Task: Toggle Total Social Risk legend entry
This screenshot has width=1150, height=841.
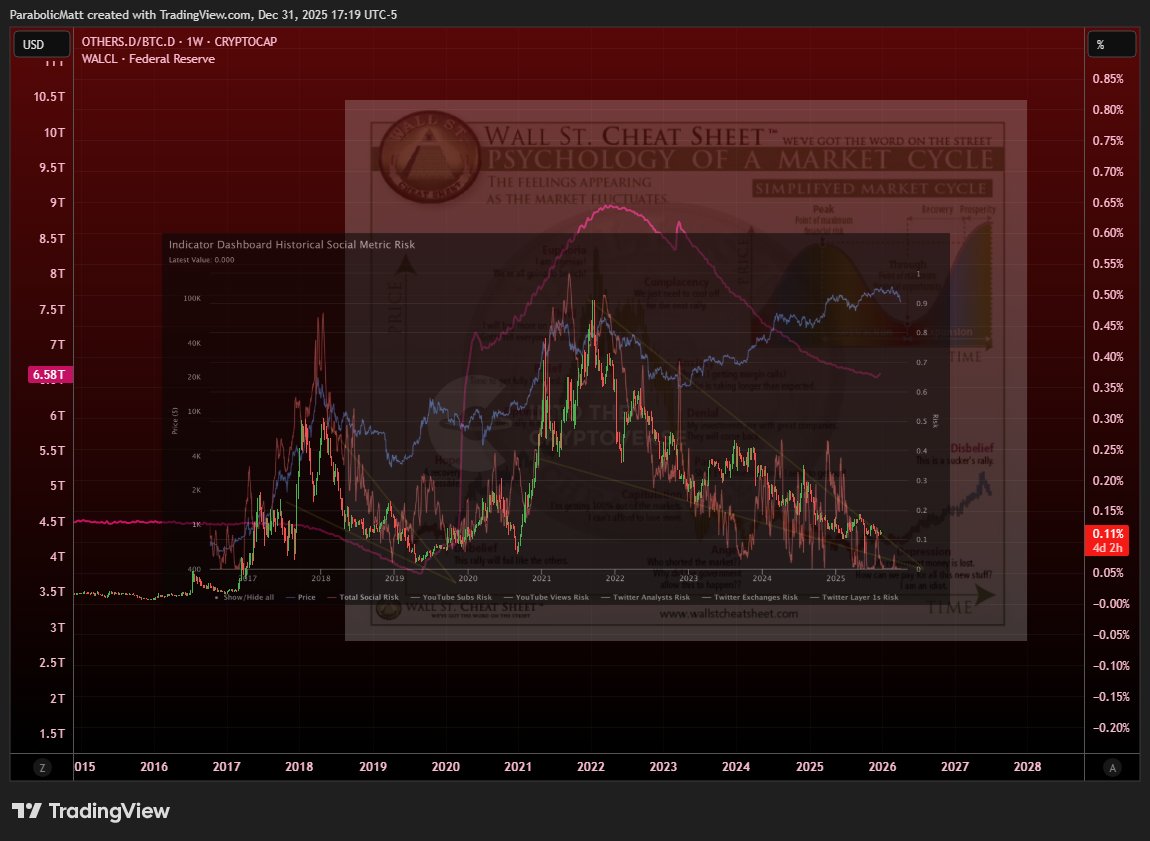Action: point(363,597)
